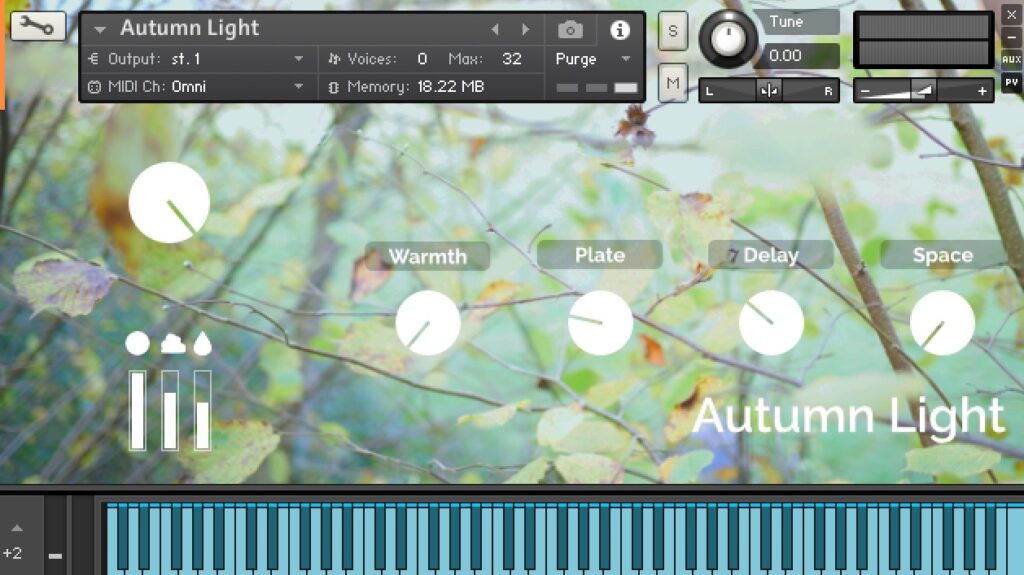Toggle AUX sends visibility
1024x575 pixels.
pyautogui.click(x=1011, y=59)
